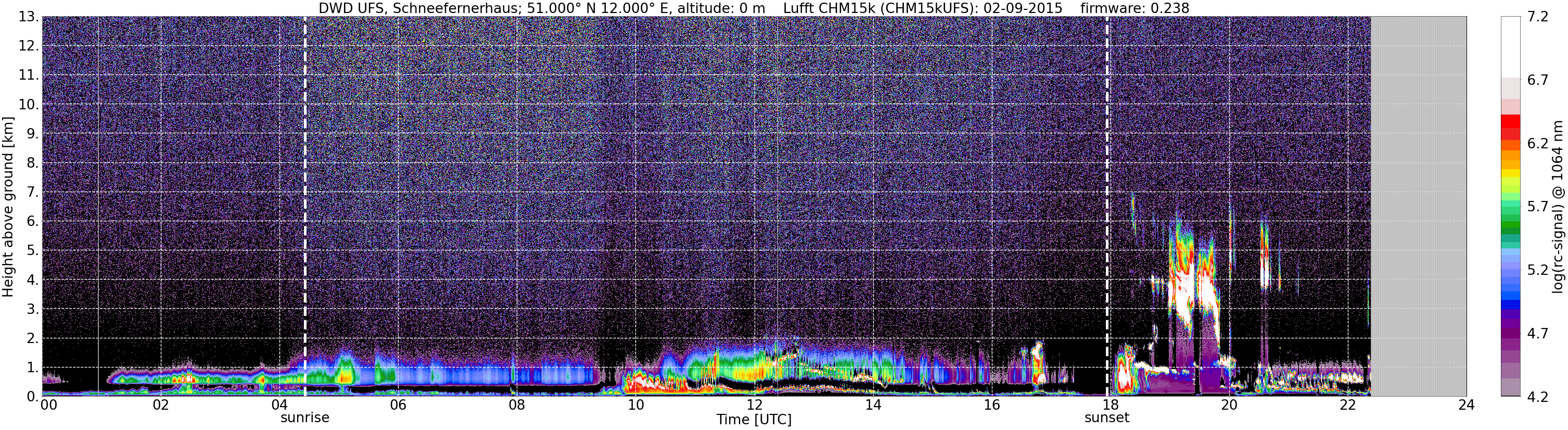Click the height tick label '6.'
1568x430 pixels.
coord(33,222)
